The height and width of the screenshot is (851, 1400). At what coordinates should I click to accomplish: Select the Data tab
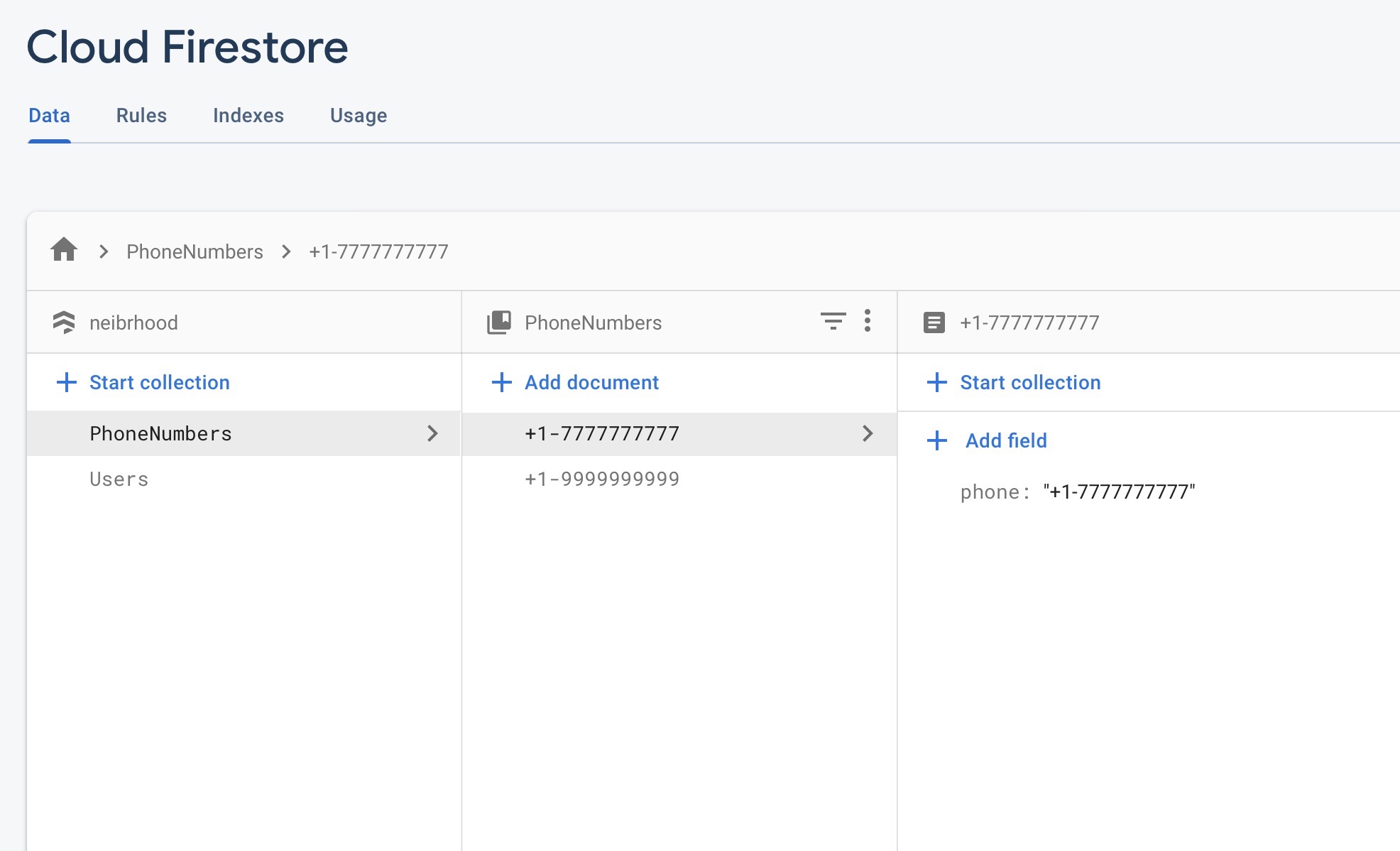point(49,114)
